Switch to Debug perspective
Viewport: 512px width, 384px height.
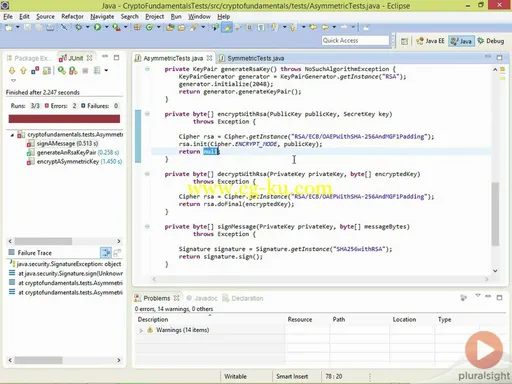click(x=491, y=41)
